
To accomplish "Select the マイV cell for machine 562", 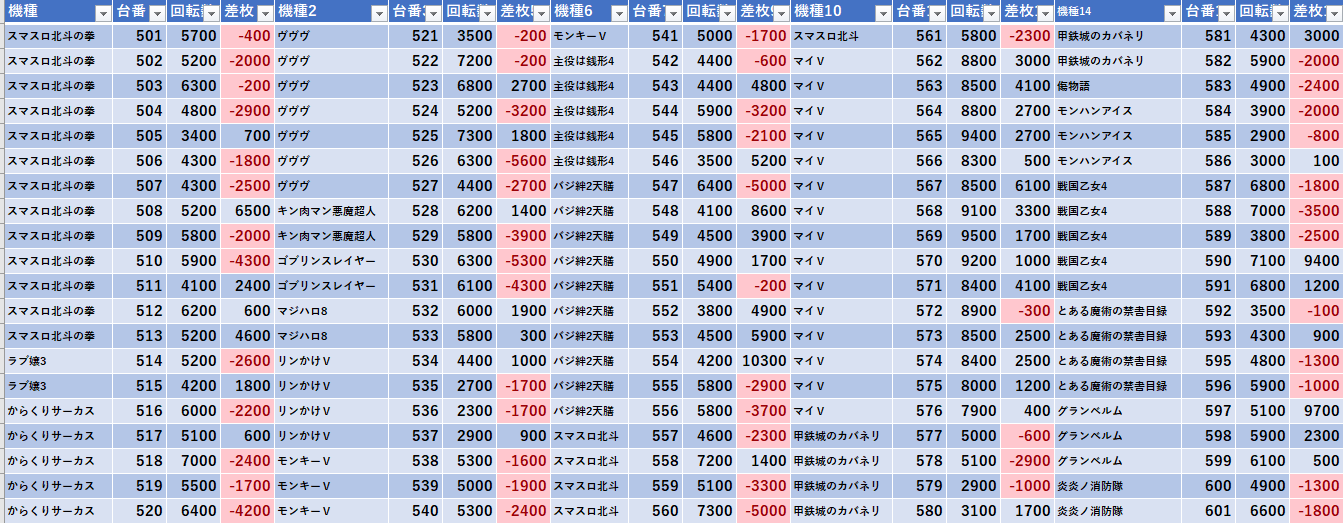I will click(x=841, y=60).
